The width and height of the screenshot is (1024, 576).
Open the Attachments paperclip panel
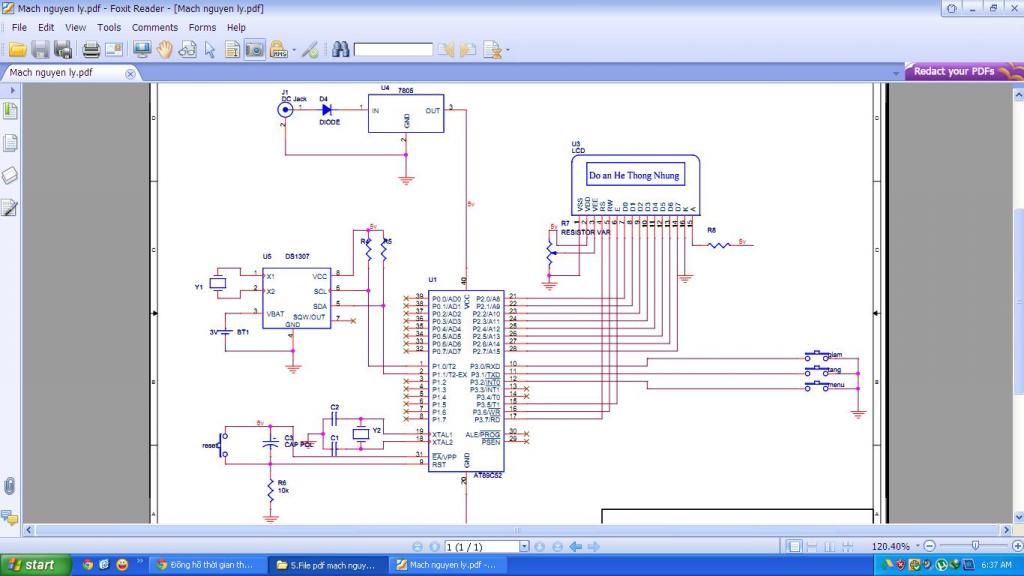pyautogui.click(x=10, y=486)
